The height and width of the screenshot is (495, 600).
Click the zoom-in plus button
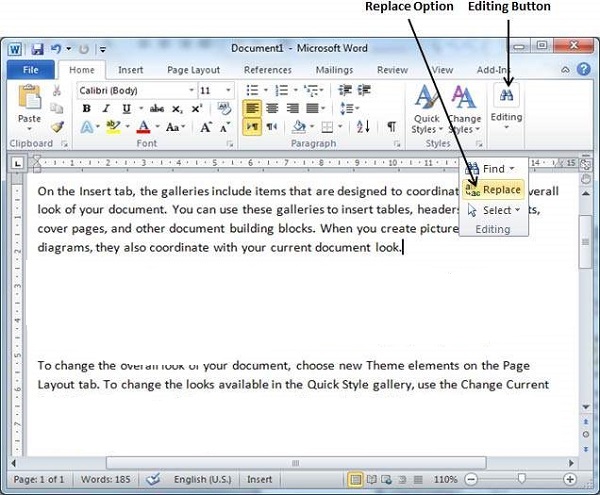pyautogui.click(x=569, y=479)
